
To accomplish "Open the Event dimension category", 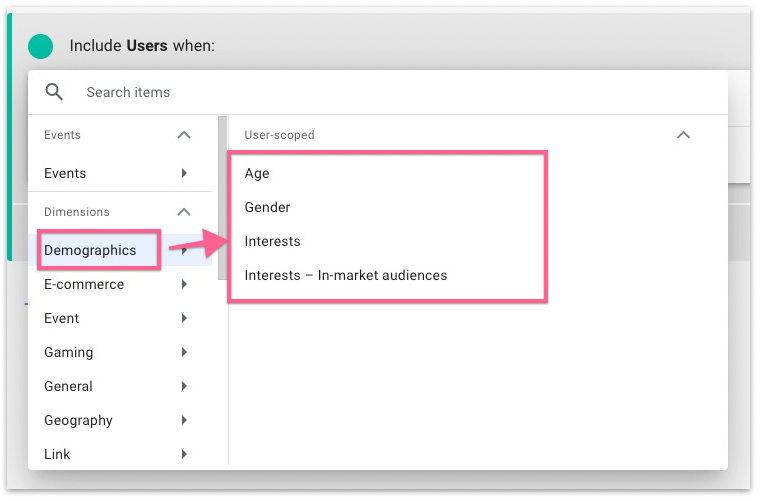I will point(62,318).
